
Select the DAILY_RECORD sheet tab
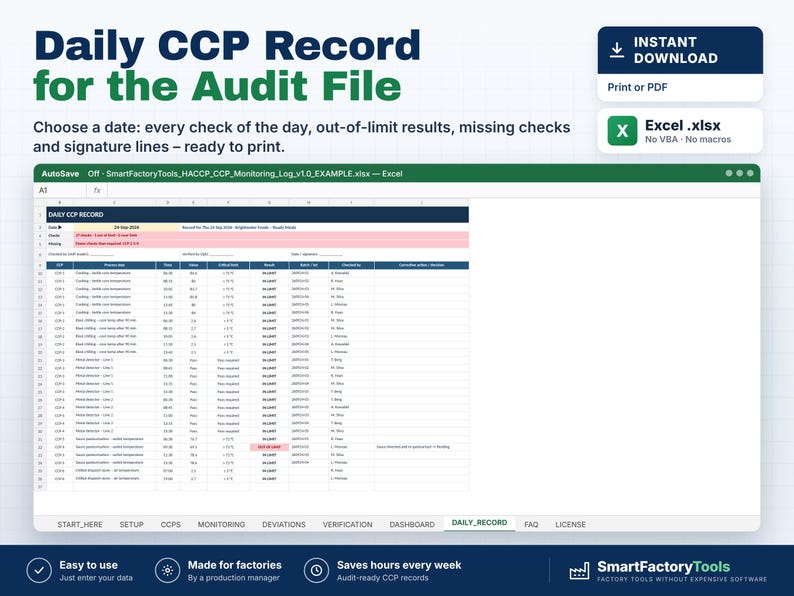480,523
